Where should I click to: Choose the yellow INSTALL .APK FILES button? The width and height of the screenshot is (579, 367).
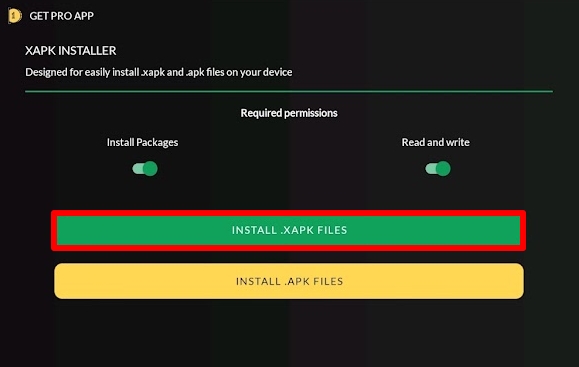coord(289,281)
